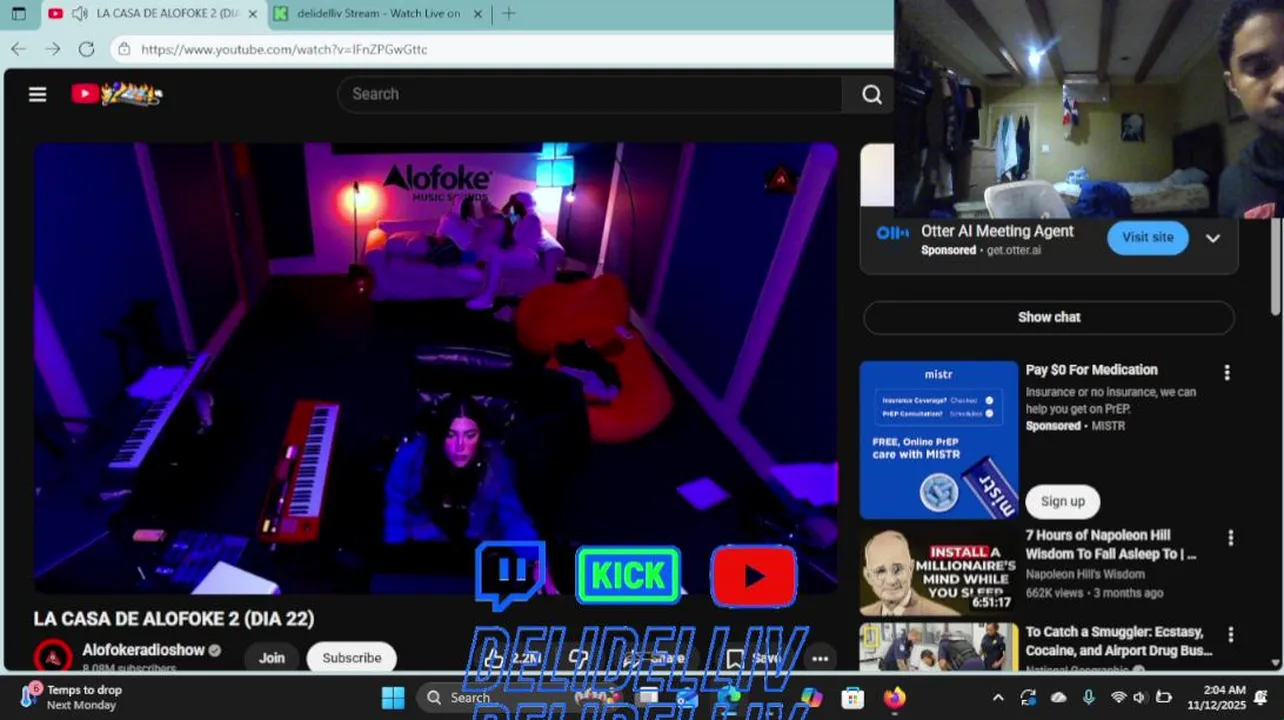Open volume speaker tray icon
1284x720 pixels.
pos(1140,697)
